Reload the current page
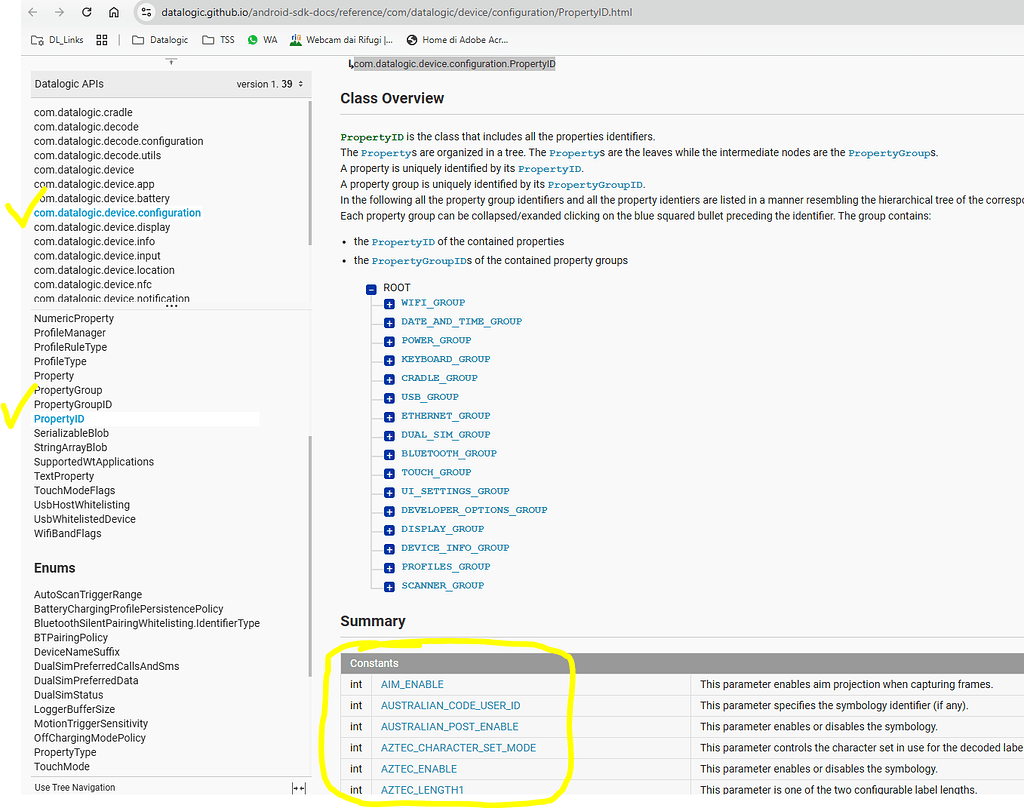The image size is (1024, 808). [x=85, y=14]
